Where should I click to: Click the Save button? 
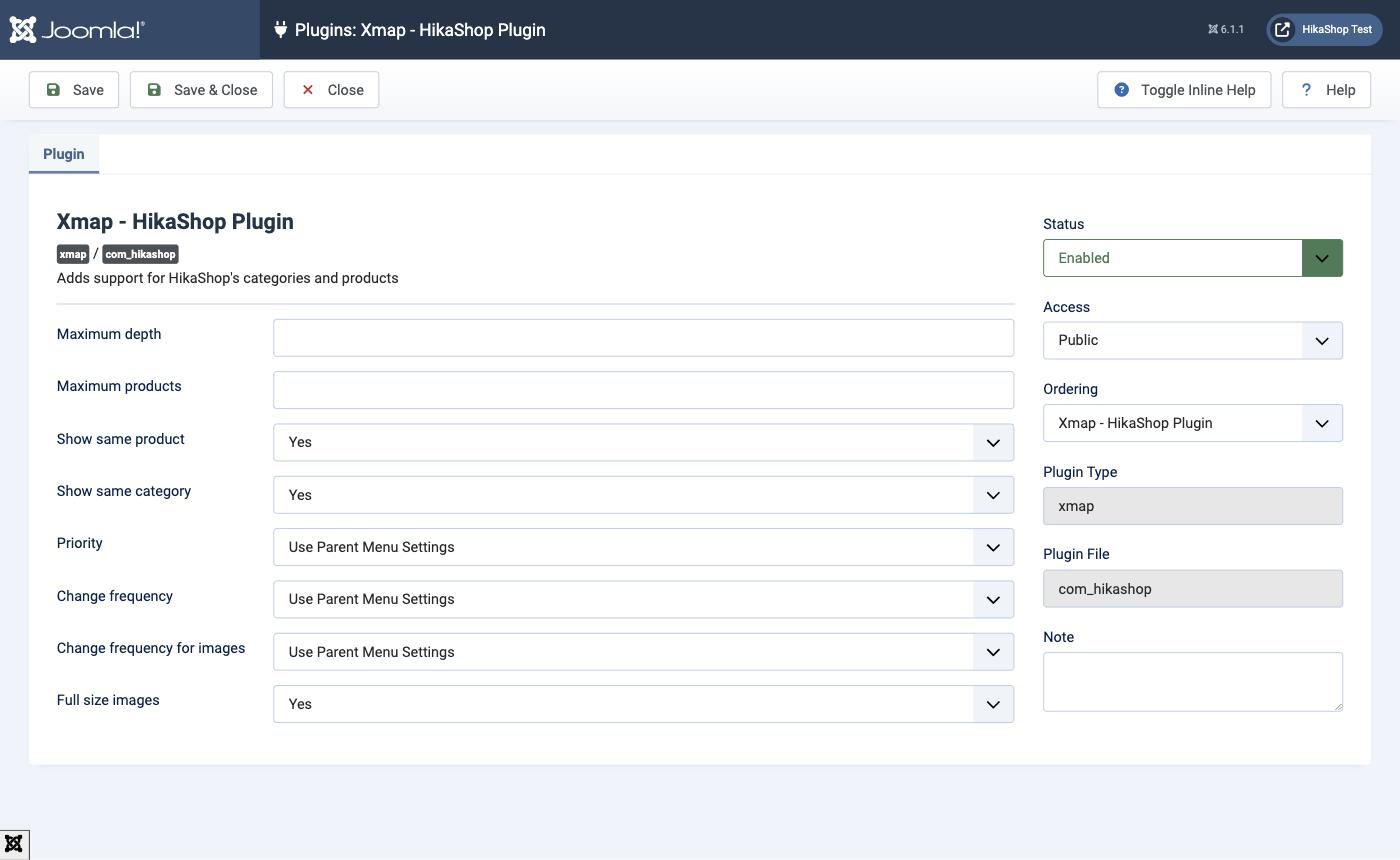(74, 90)
